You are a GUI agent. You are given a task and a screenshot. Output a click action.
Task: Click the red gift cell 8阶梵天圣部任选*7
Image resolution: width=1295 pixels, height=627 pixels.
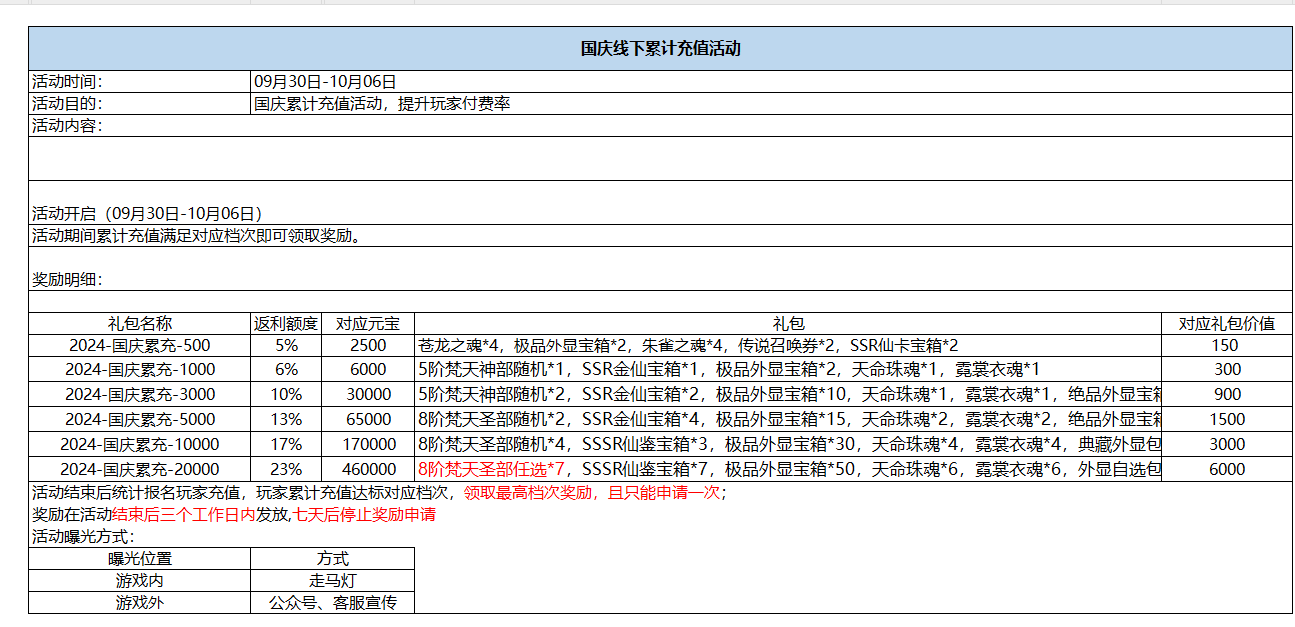click(788, 469)
